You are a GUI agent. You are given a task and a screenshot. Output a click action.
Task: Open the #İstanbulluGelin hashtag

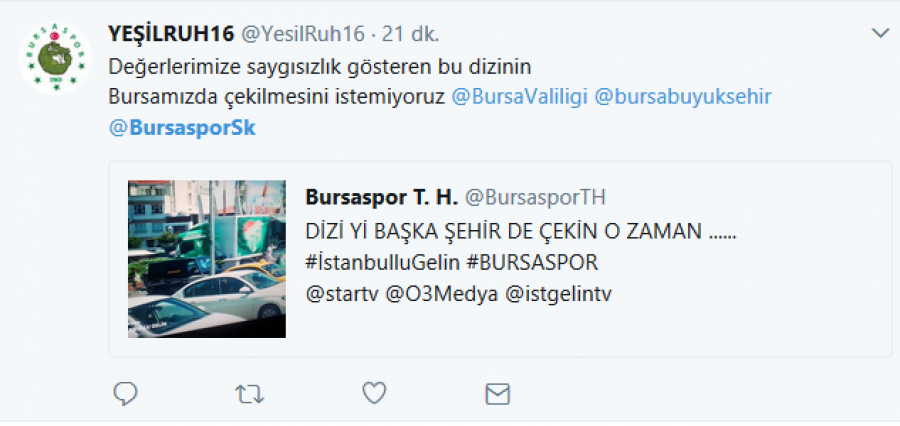[x=383, y=263]
